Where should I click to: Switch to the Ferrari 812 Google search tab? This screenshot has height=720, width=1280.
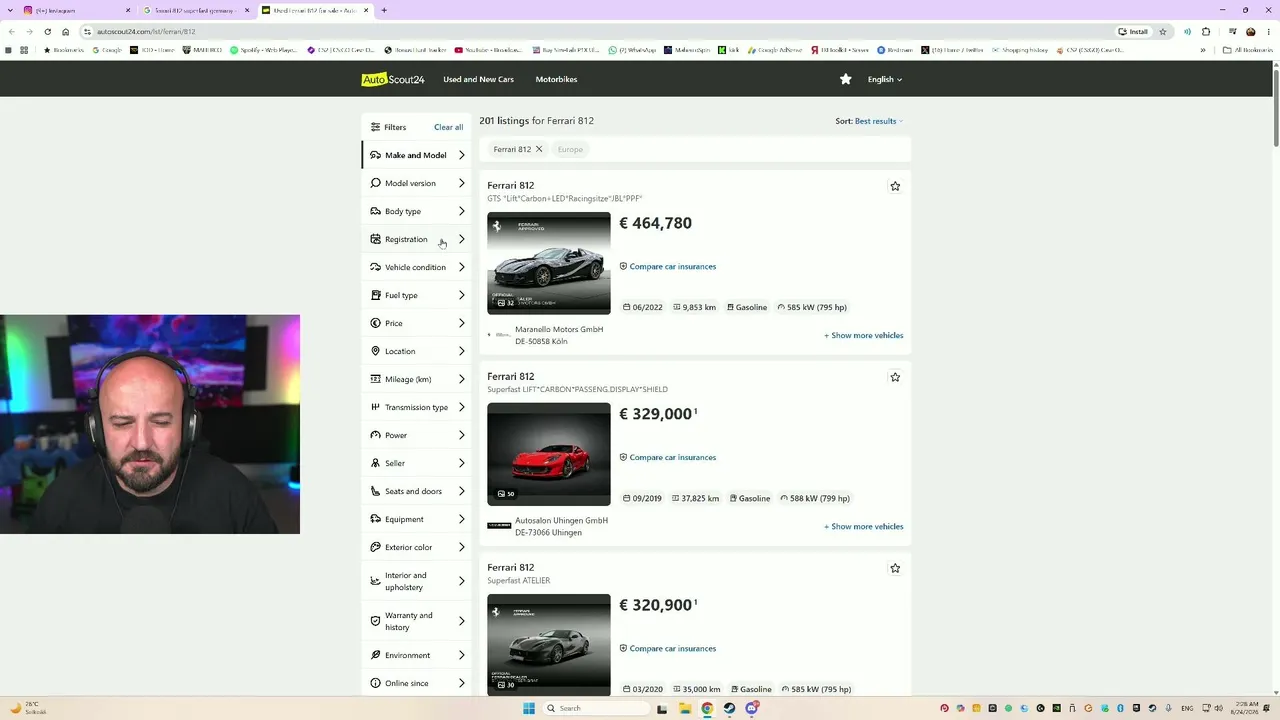click(x=195, y=10)
